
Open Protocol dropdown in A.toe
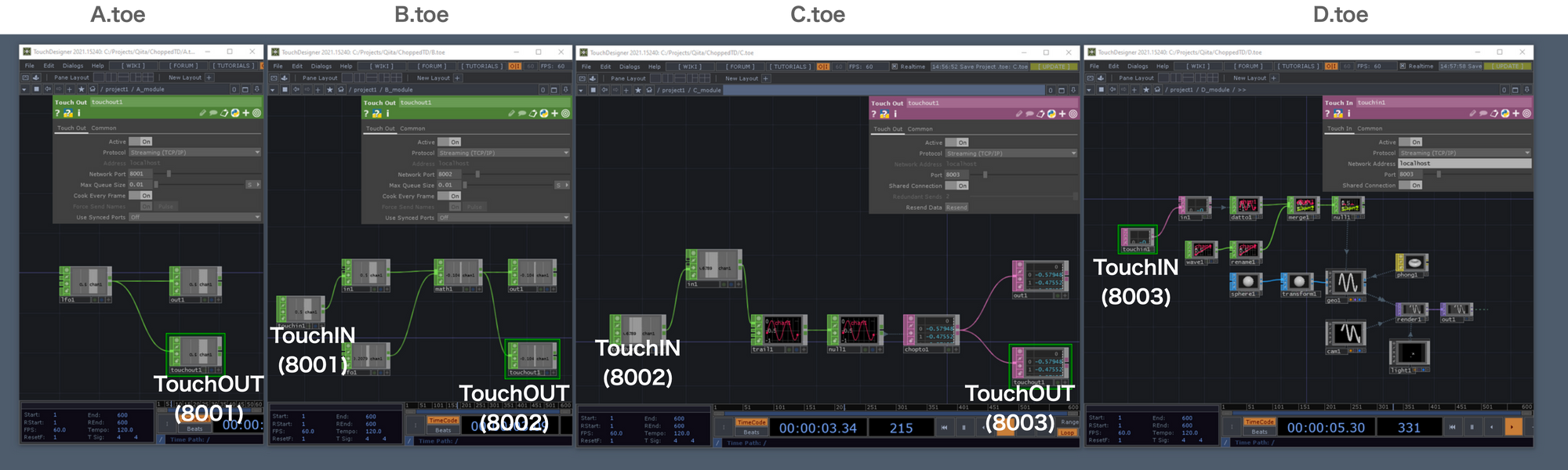point(194,153)
